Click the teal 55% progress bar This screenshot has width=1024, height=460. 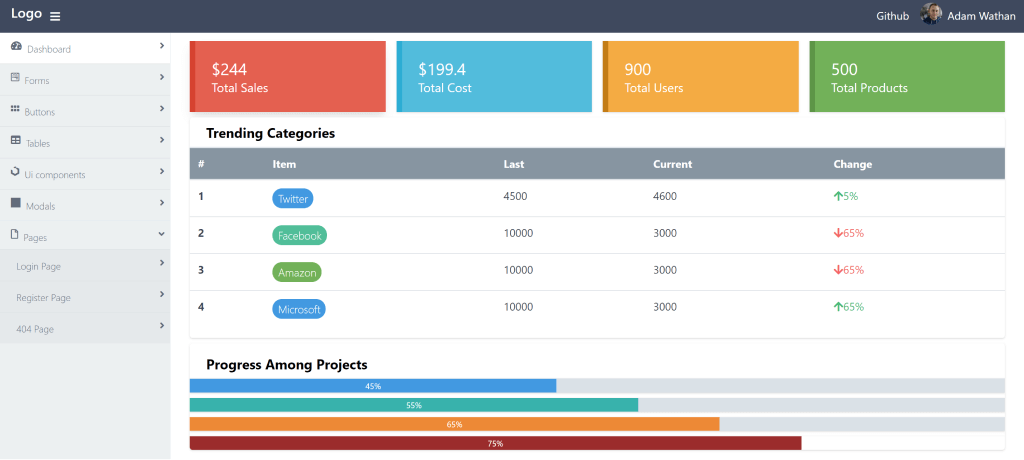click(x=414, y=405)
